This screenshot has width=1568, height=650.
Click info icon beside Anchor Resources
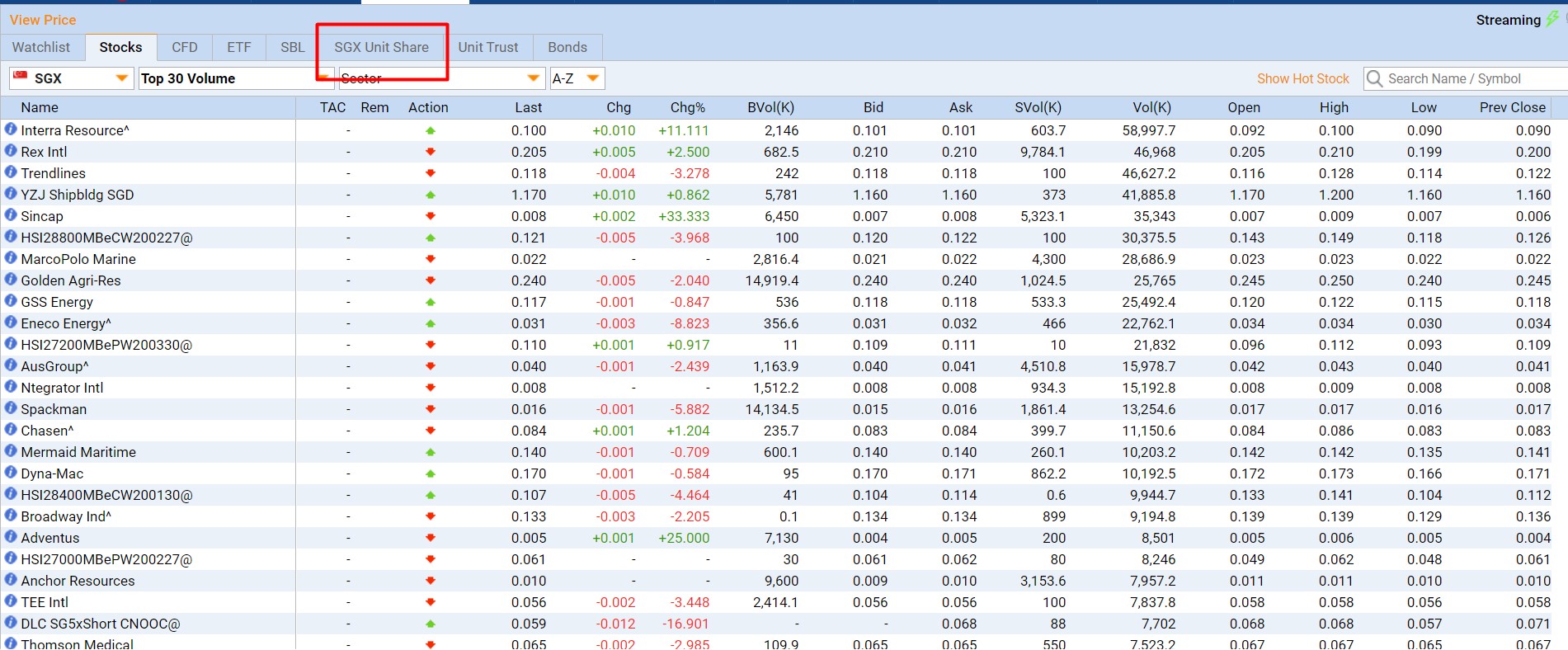click(x=11, y=580)
